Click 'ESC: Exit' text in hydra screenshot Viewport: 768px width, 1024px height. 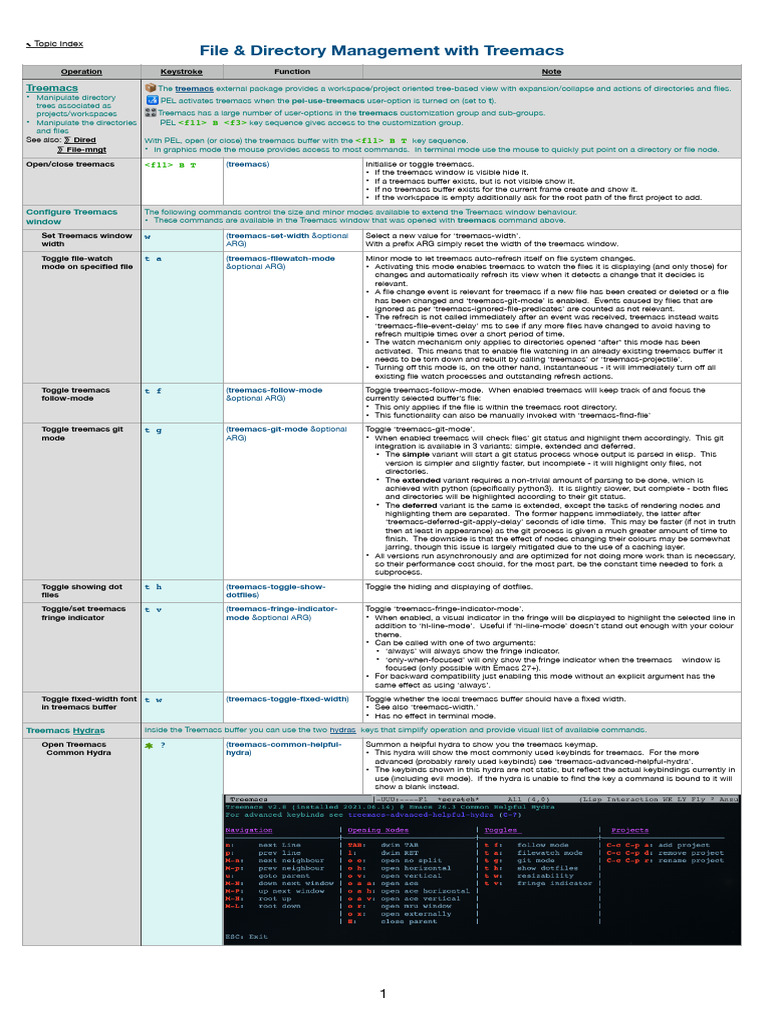tap(246, 936)
